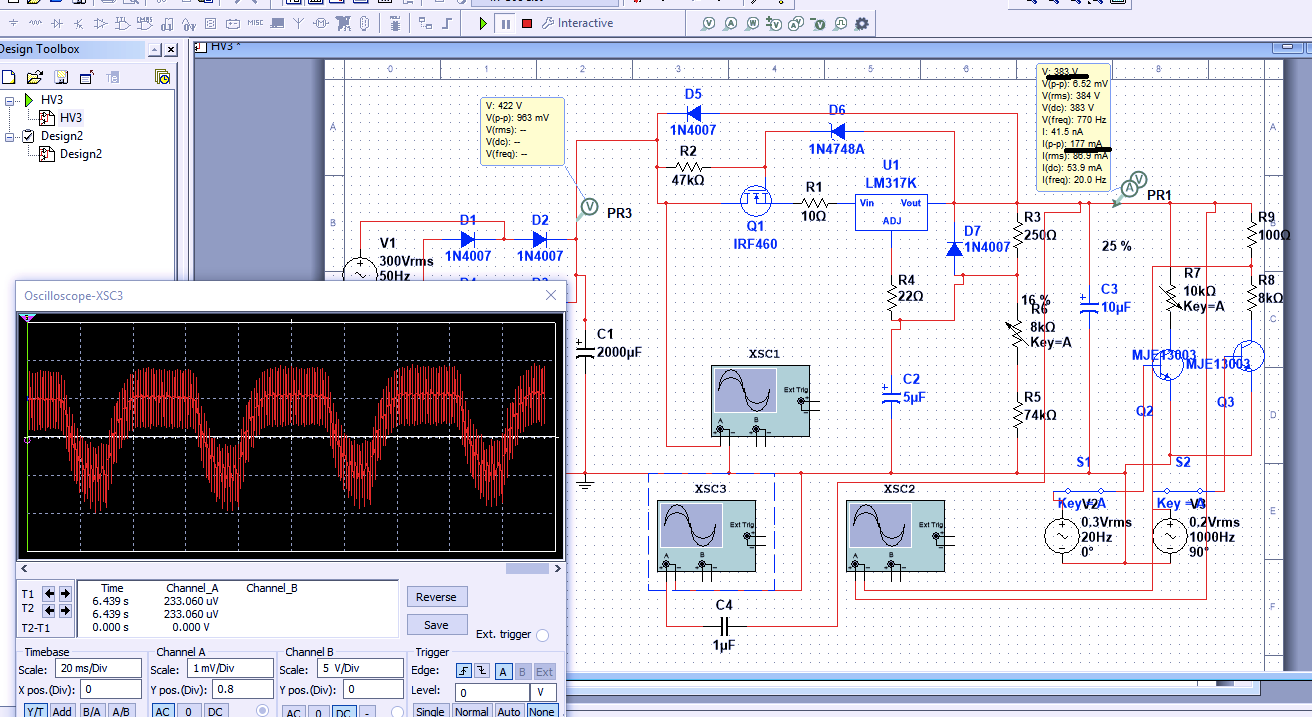
Task: Select rising edge trigger button
Action: pyautogui.click(x=465, y=671)
